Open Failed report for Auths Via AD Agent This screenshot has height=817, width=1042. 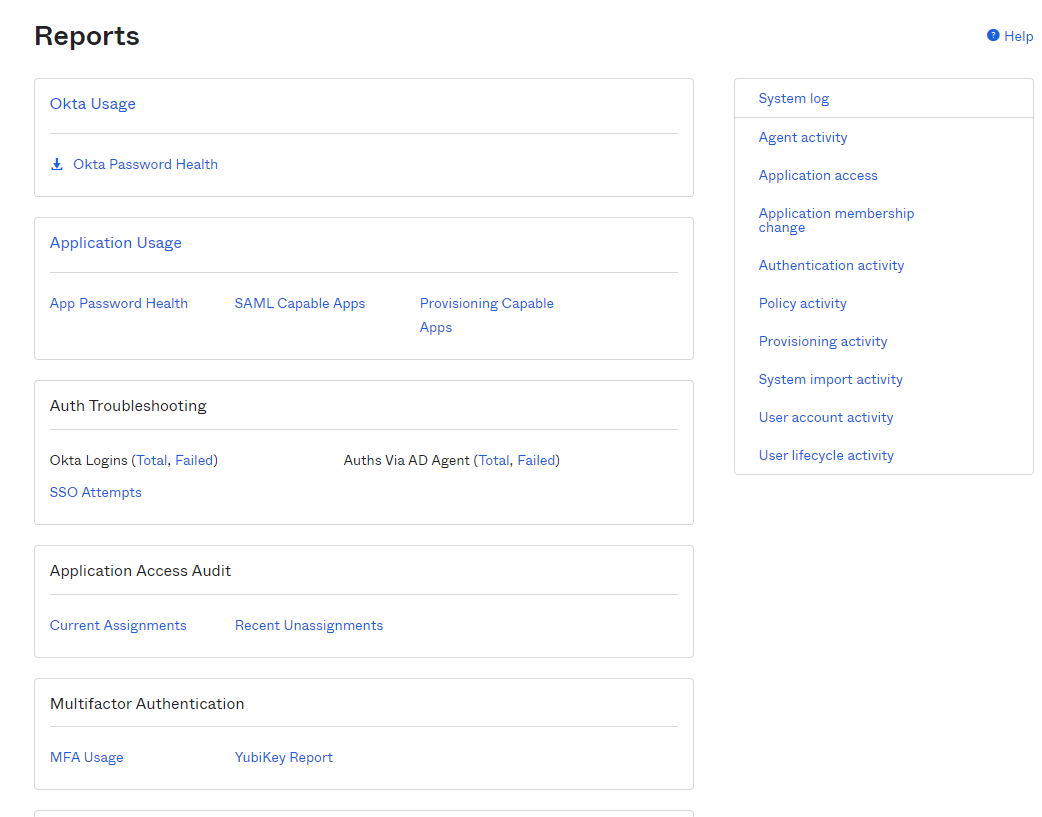coord(536,460)
